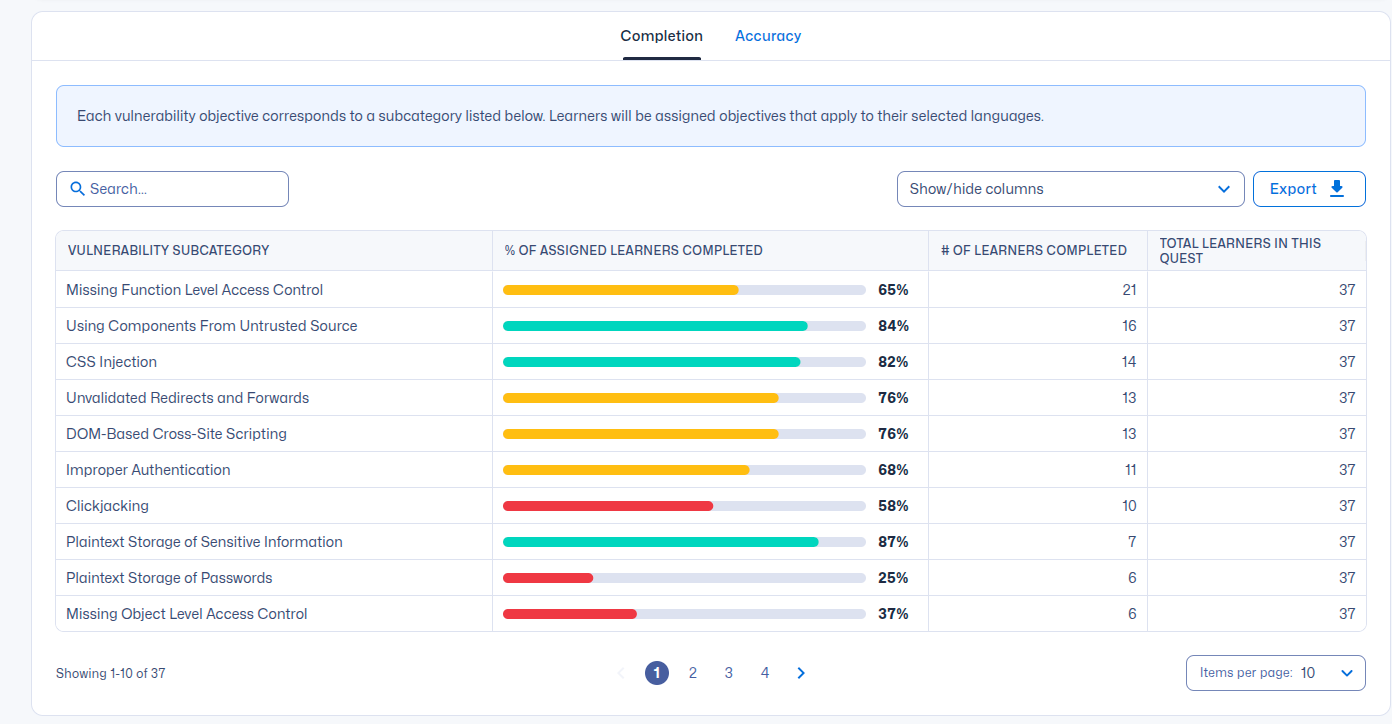Go to page 2 of results
Viewport: 1392px width, 724px height.
(693, 673)
